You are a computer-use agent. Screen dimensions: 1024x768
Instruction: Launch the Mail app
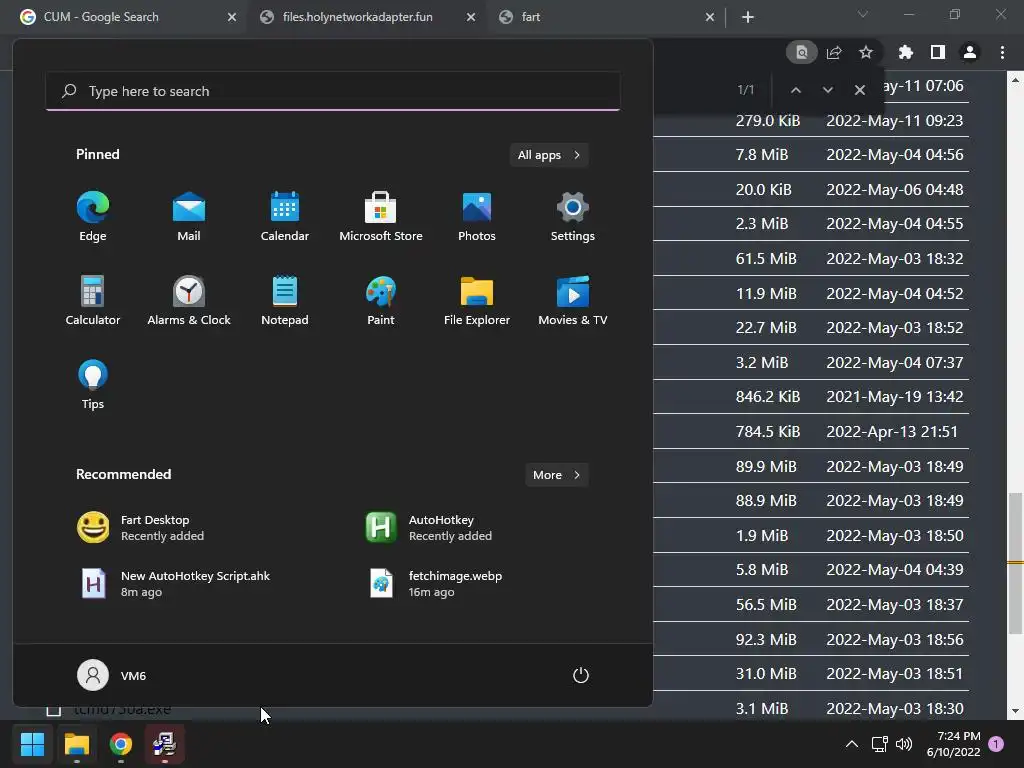tap(189, 217)
